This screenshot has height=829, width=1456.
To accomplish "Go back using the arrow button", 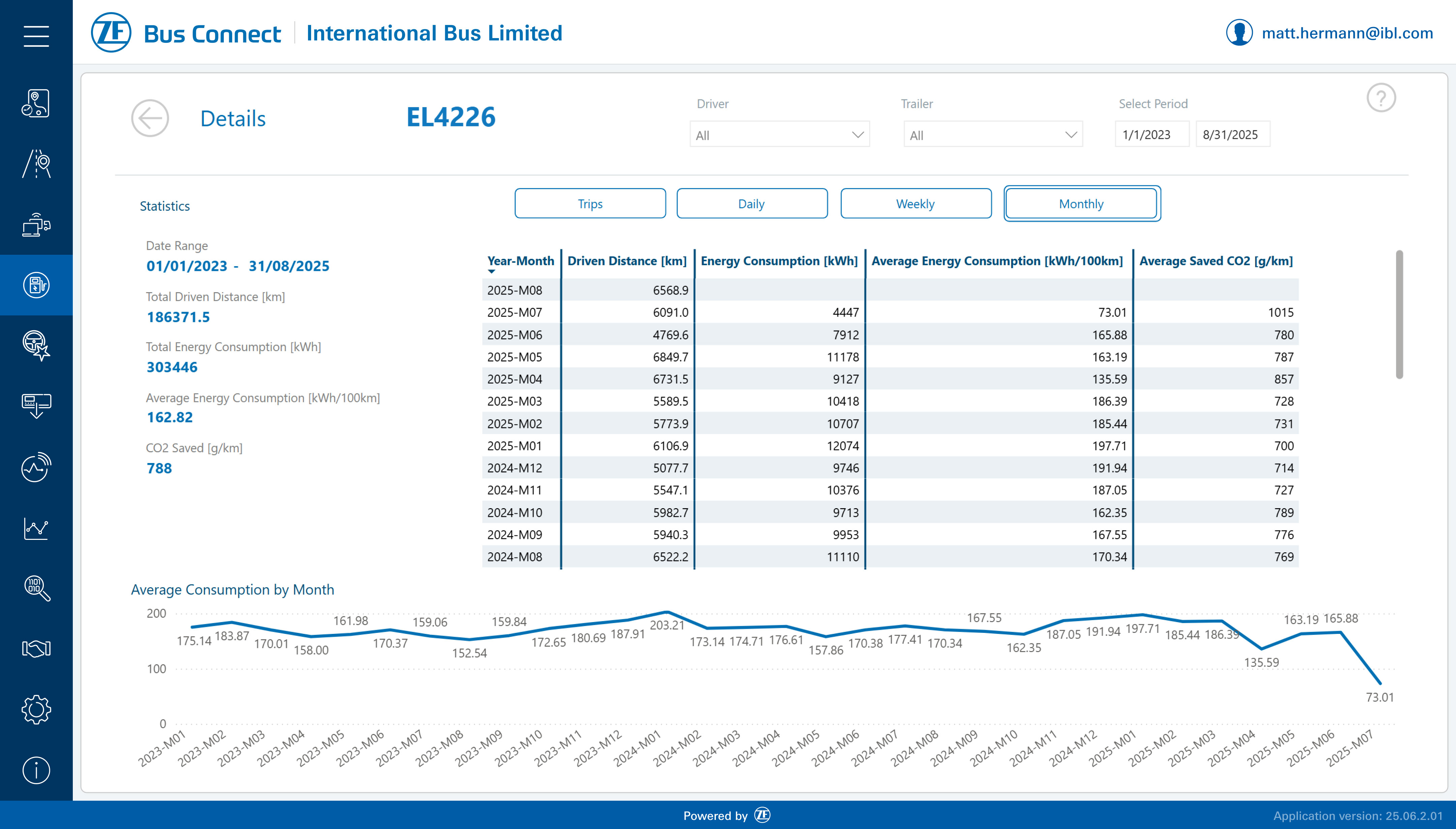I will click(150, 118).
